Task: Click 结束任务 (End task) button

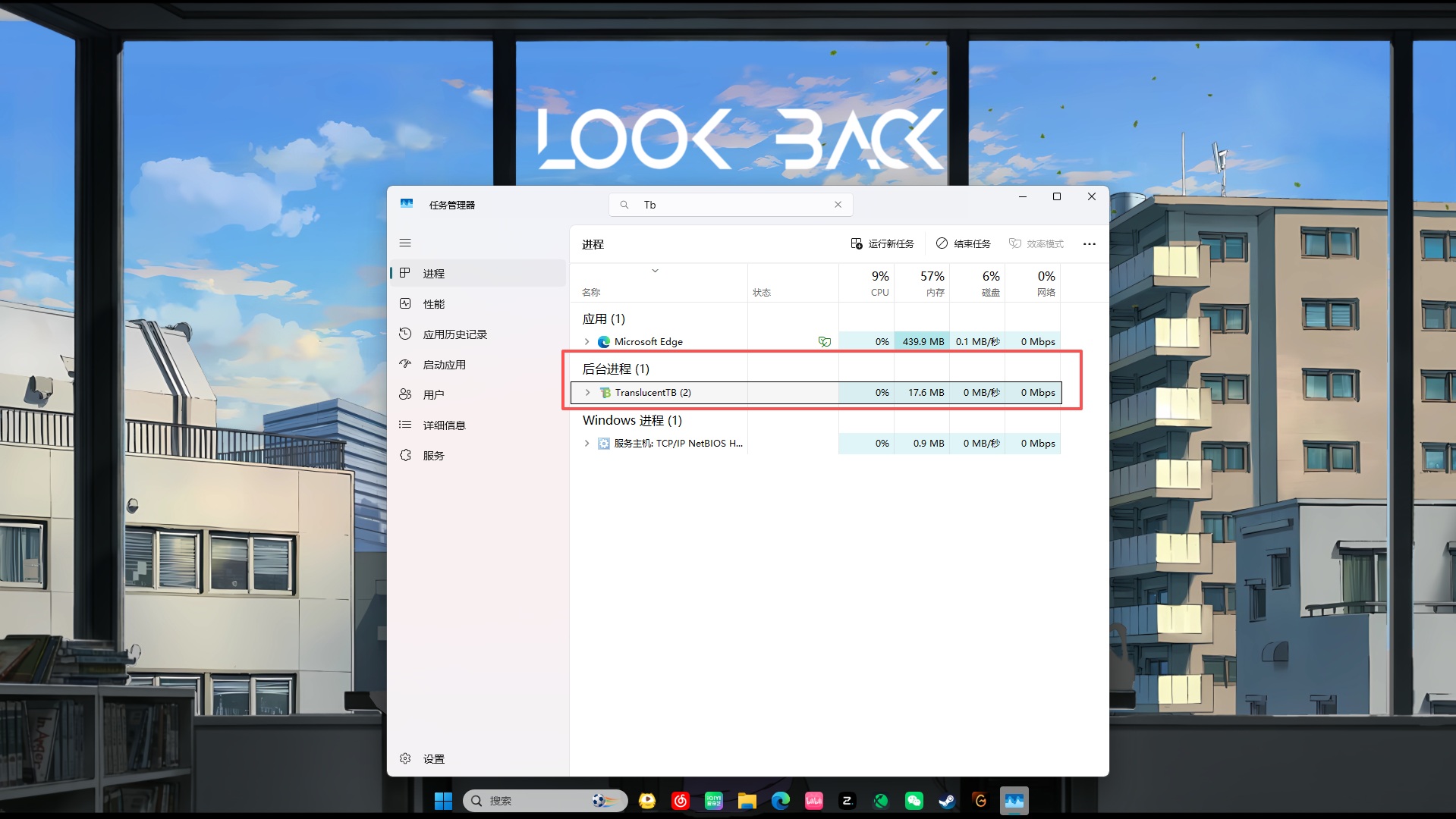Action: (x=964, y=243)
